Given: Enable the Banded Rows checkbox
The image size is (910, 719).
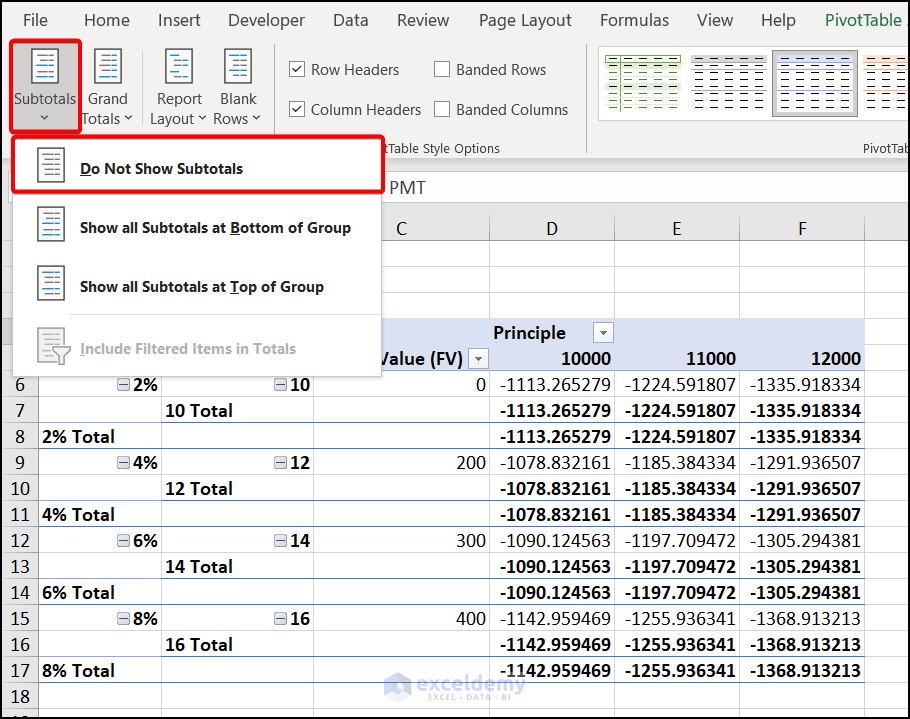Looking at the screenshot, I should tap(441, 69).
